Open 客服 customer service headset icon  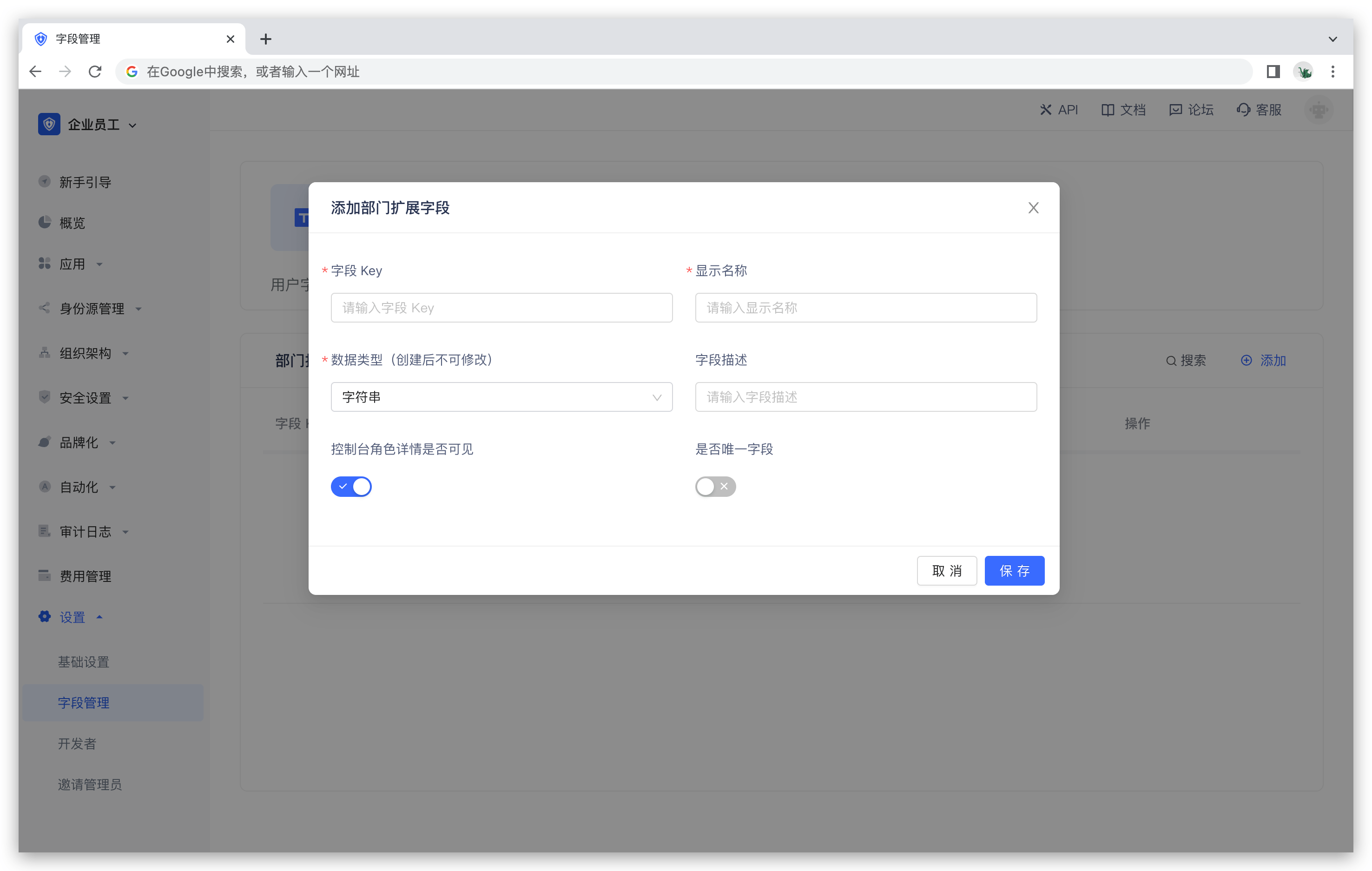click(1243, 109)
